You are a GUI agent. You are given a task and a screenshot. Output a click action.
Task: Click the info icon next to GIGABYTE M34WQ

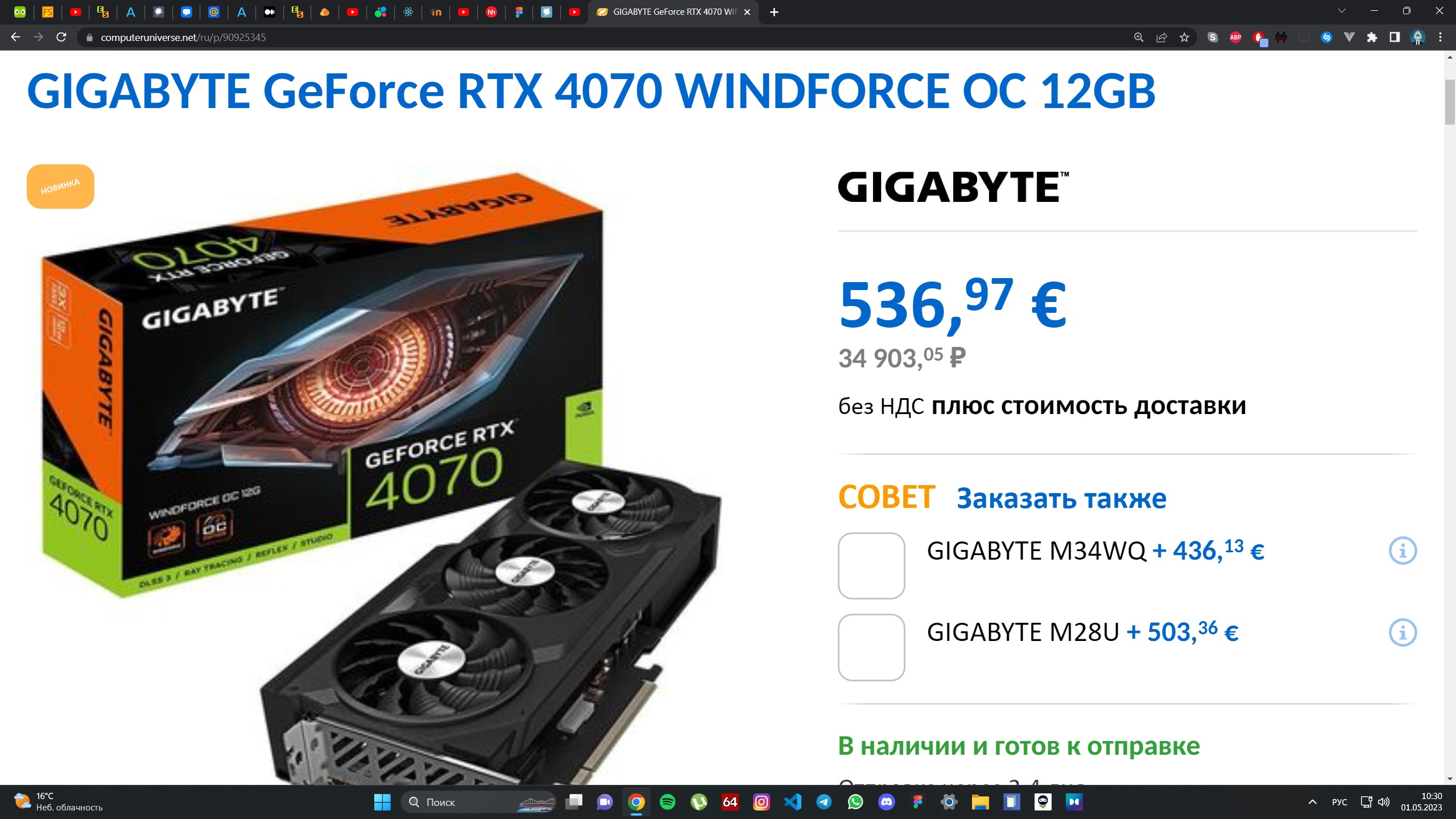pos(1403,551)
